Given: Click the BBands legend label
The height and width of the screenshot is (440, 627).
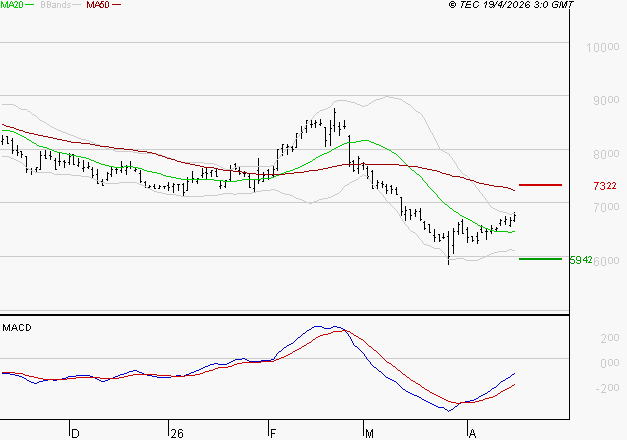Looking at the screenshot, I should click(x=56, y=5).
